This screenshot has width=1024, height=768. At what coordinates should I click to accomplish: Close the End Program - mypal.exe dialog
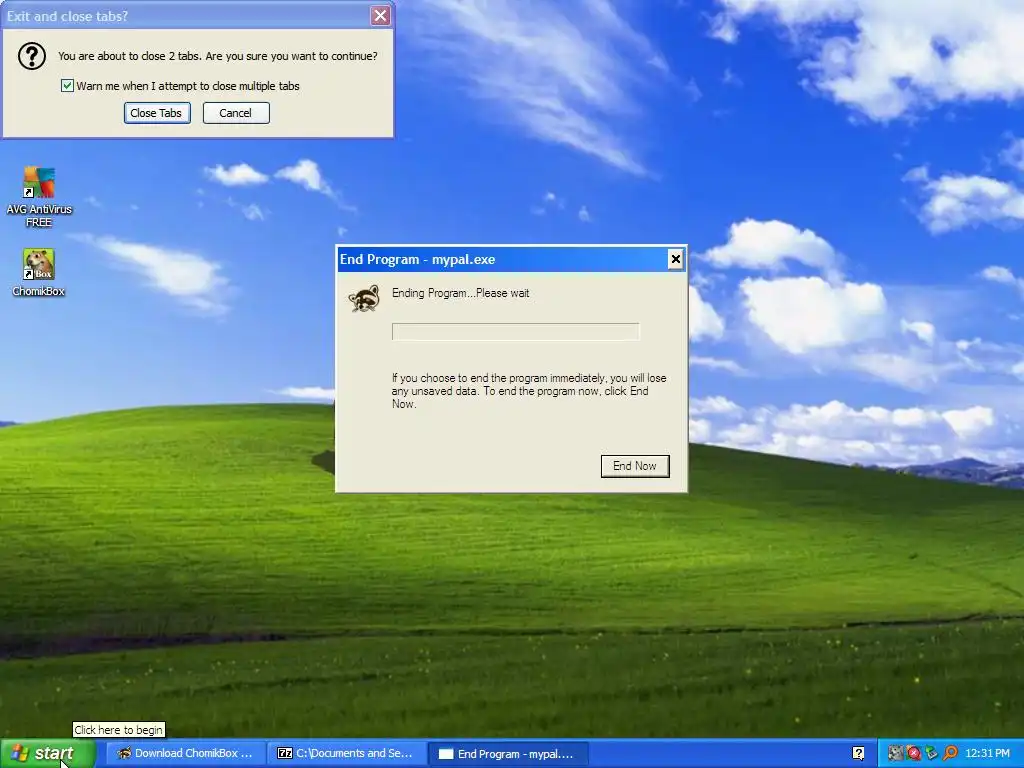click(x=675, y=259)
